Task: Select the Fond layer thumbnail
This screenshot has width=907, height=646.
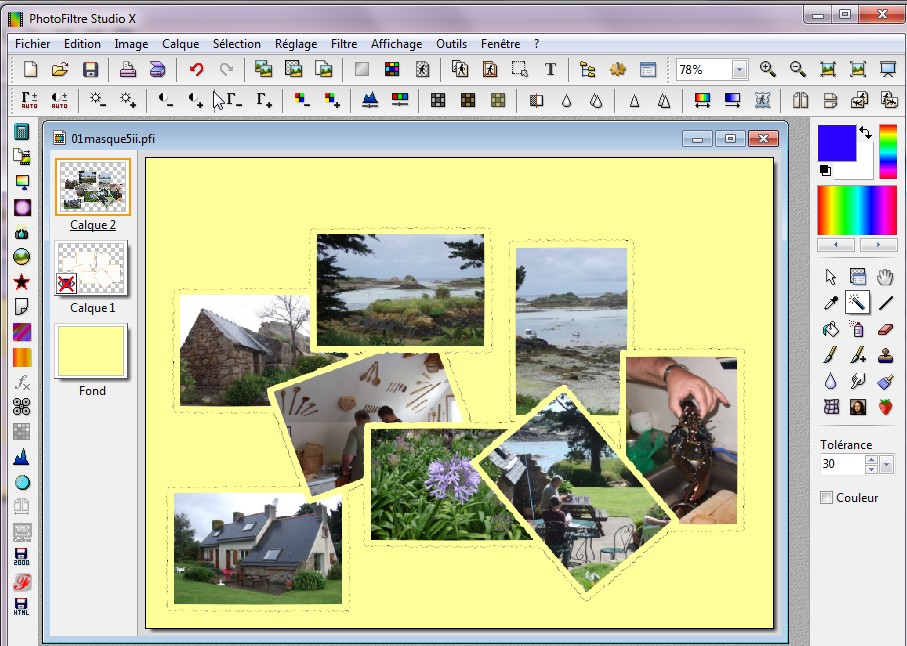Action: coord(92,351)
